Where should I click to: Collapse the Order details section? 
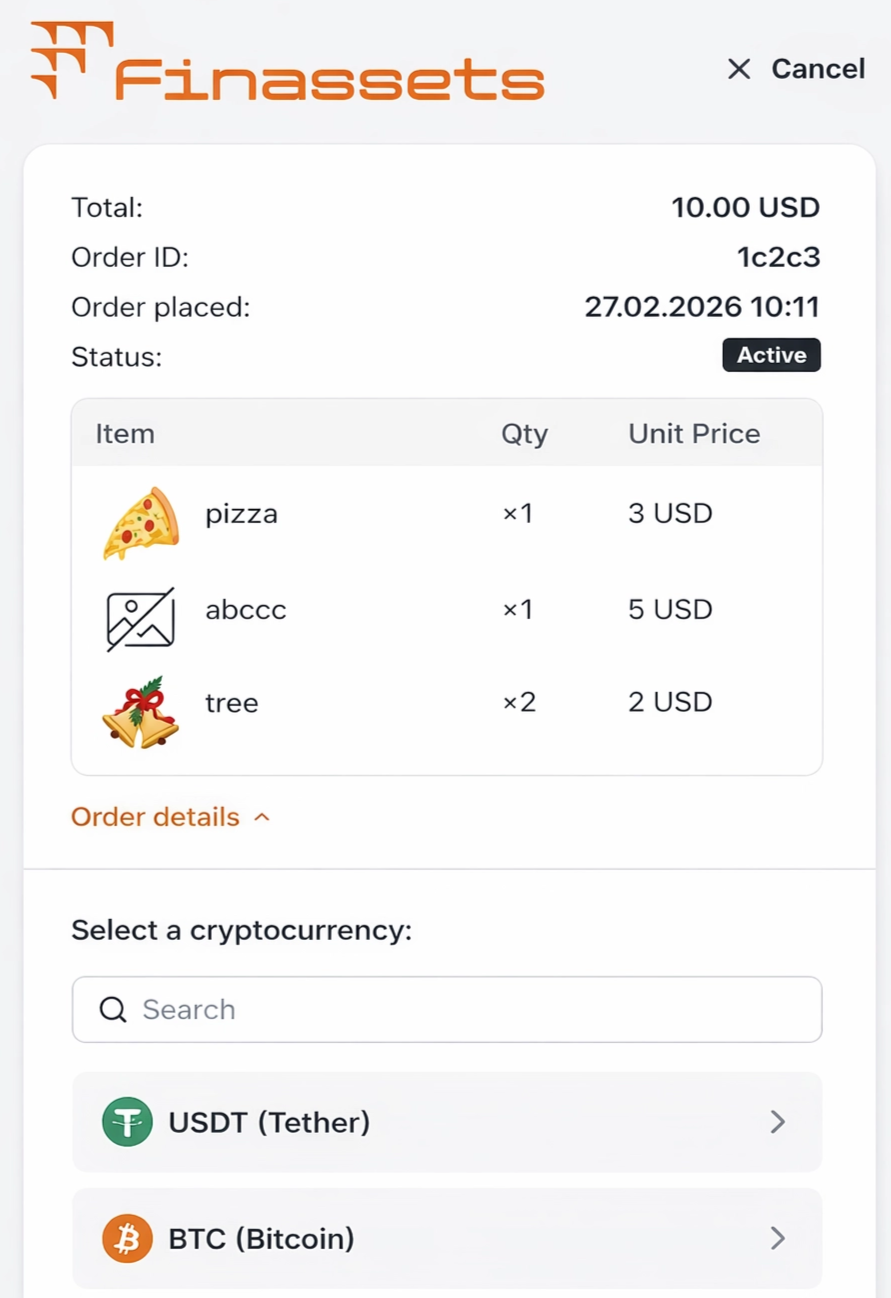pos(262,817)
